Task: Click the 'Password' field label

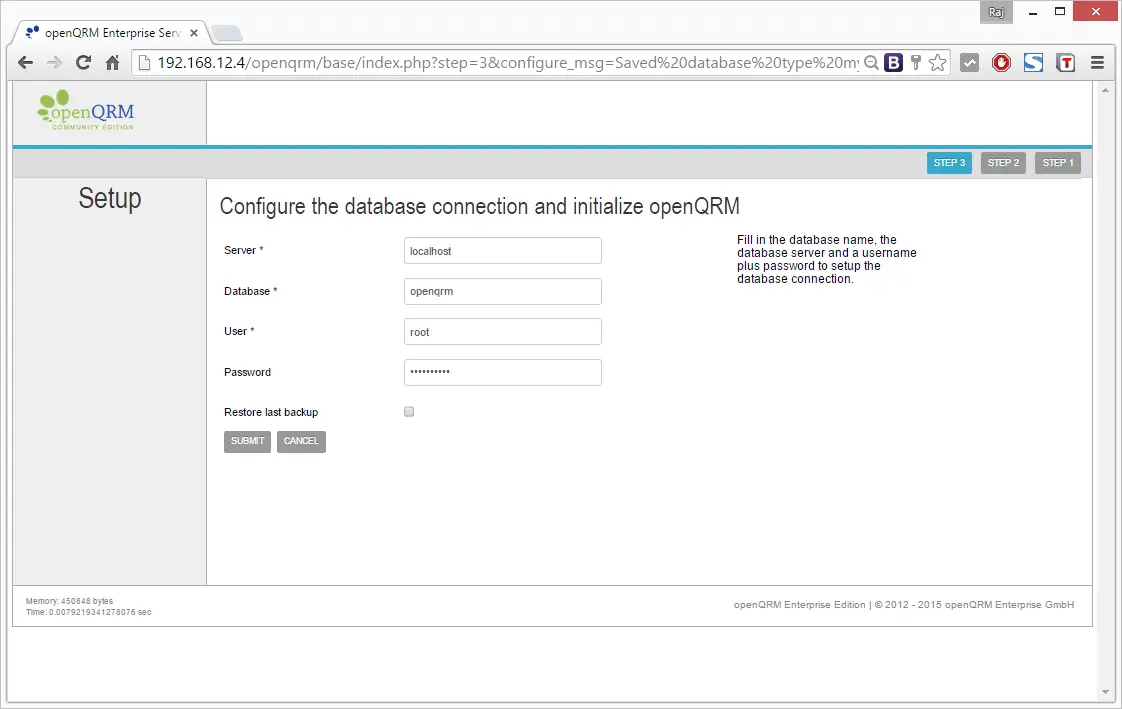Action: (247, 372)
